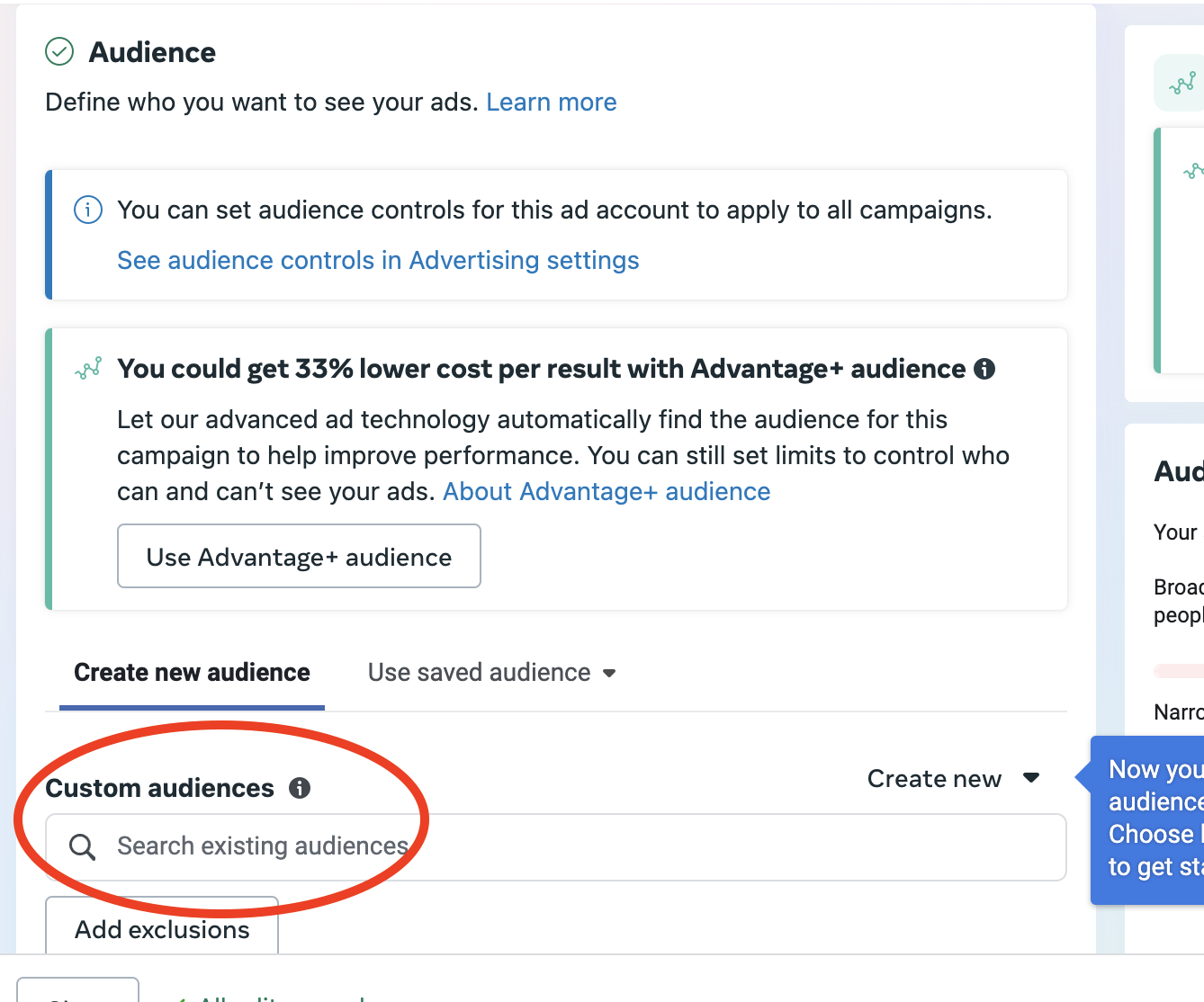Click the magnifier icon in the audience search box

[83, 846]
